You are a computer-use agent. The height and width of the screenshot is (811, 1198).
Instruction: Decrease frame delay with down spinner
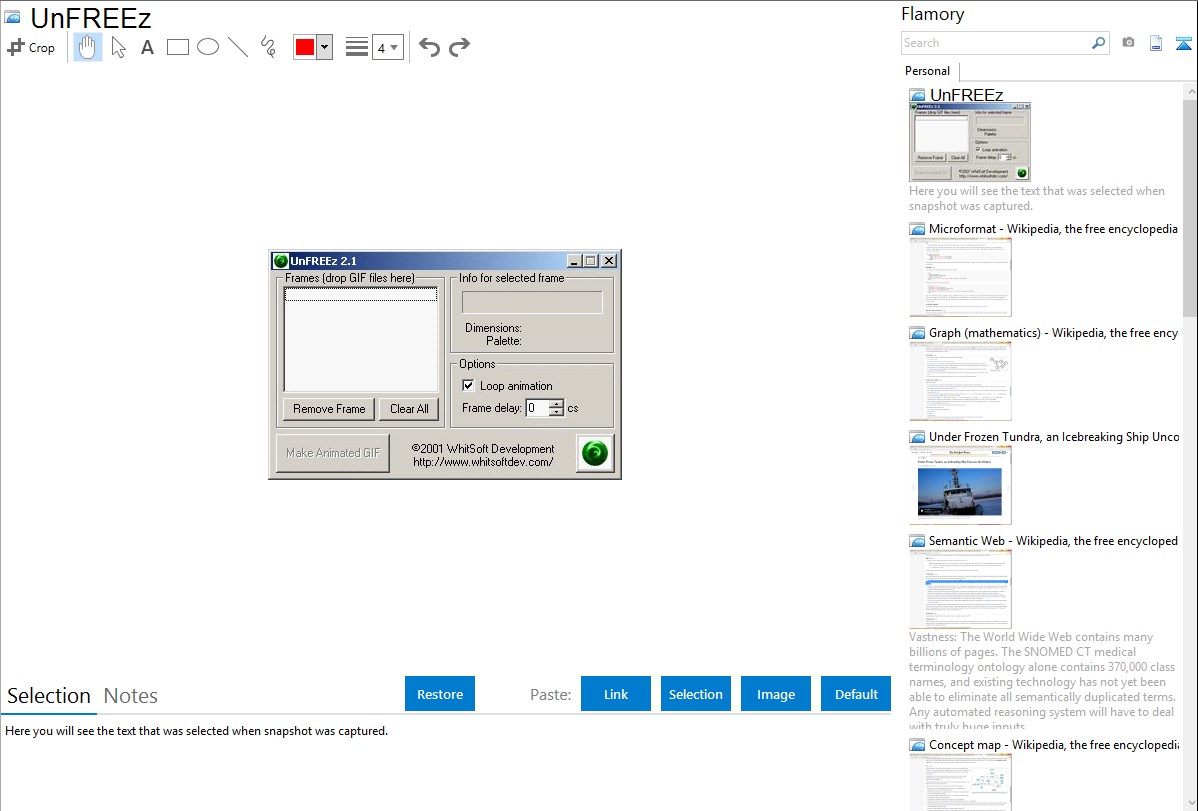coord(556,413)
